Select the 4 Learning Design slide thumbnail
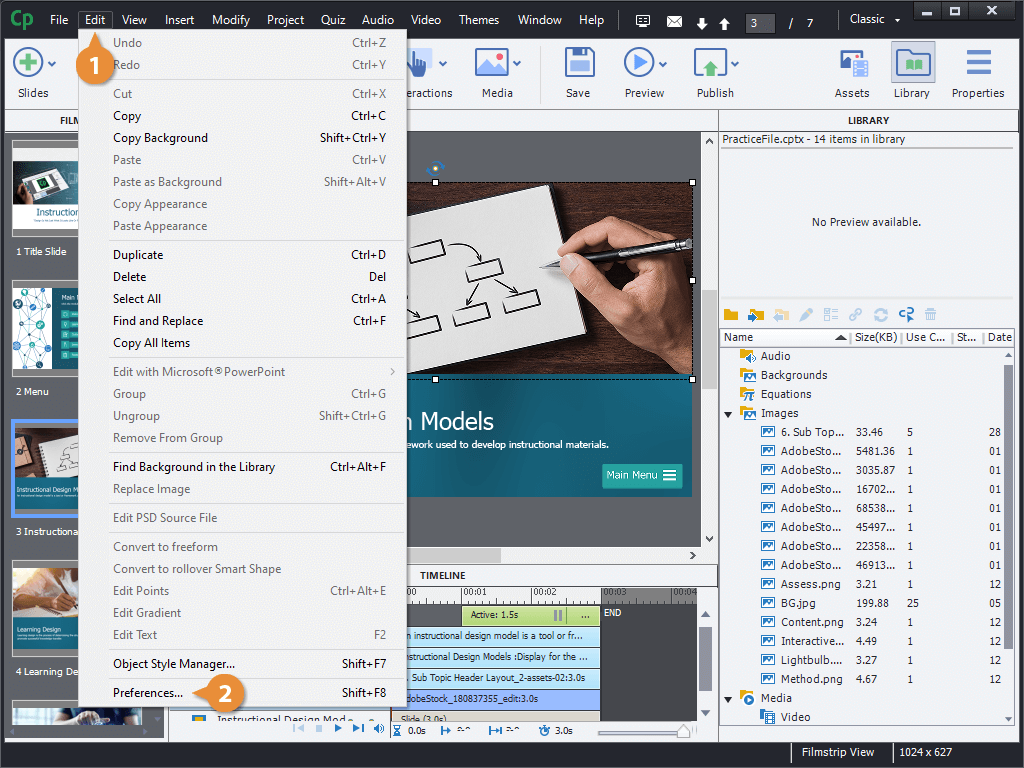Viewport: 1024px width, 768px height. [x=46, y=609]
